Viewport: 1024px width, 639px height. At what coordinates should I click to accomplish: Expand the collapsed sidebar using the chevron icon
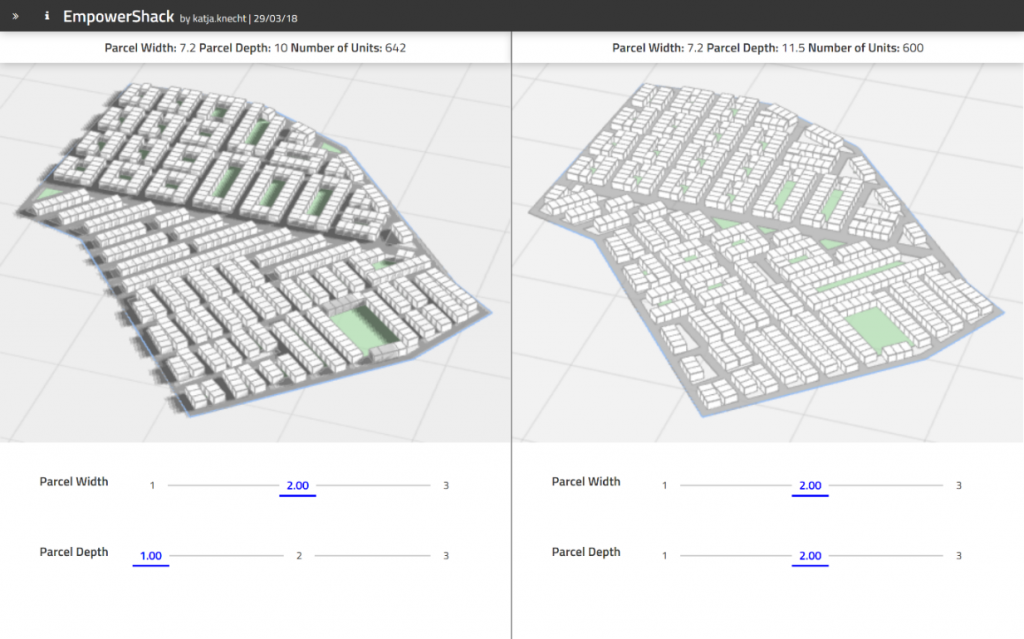[x=14, y=15]
